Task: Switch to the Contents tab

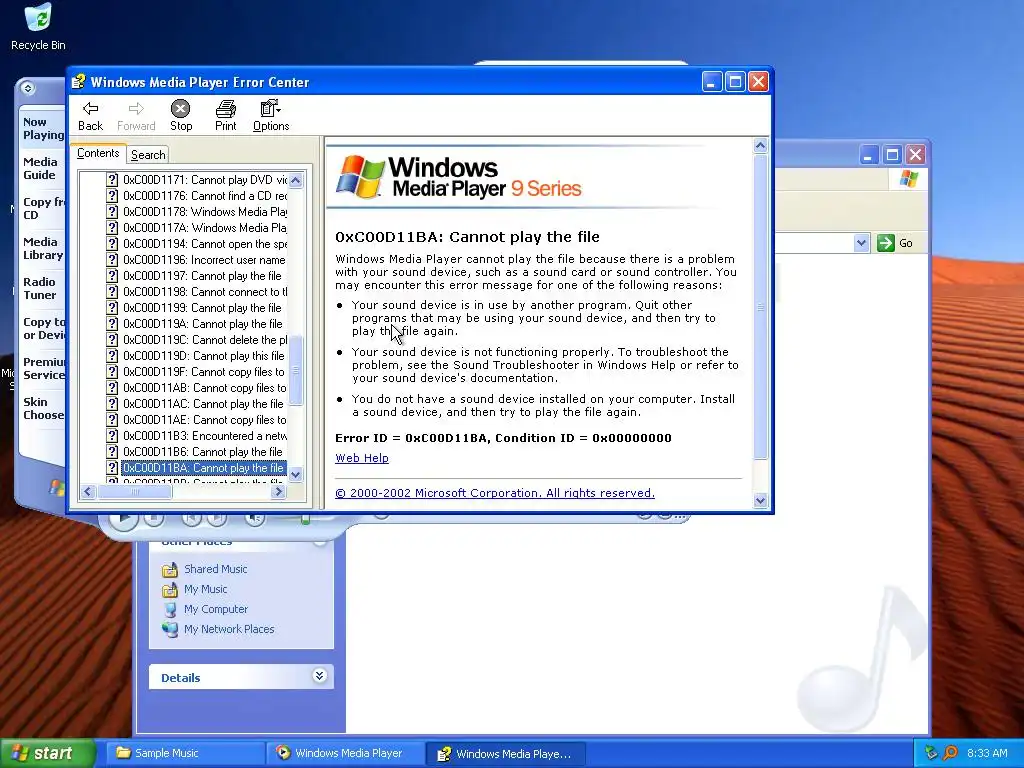Action: pyautogui.click(x=98, y=153)
